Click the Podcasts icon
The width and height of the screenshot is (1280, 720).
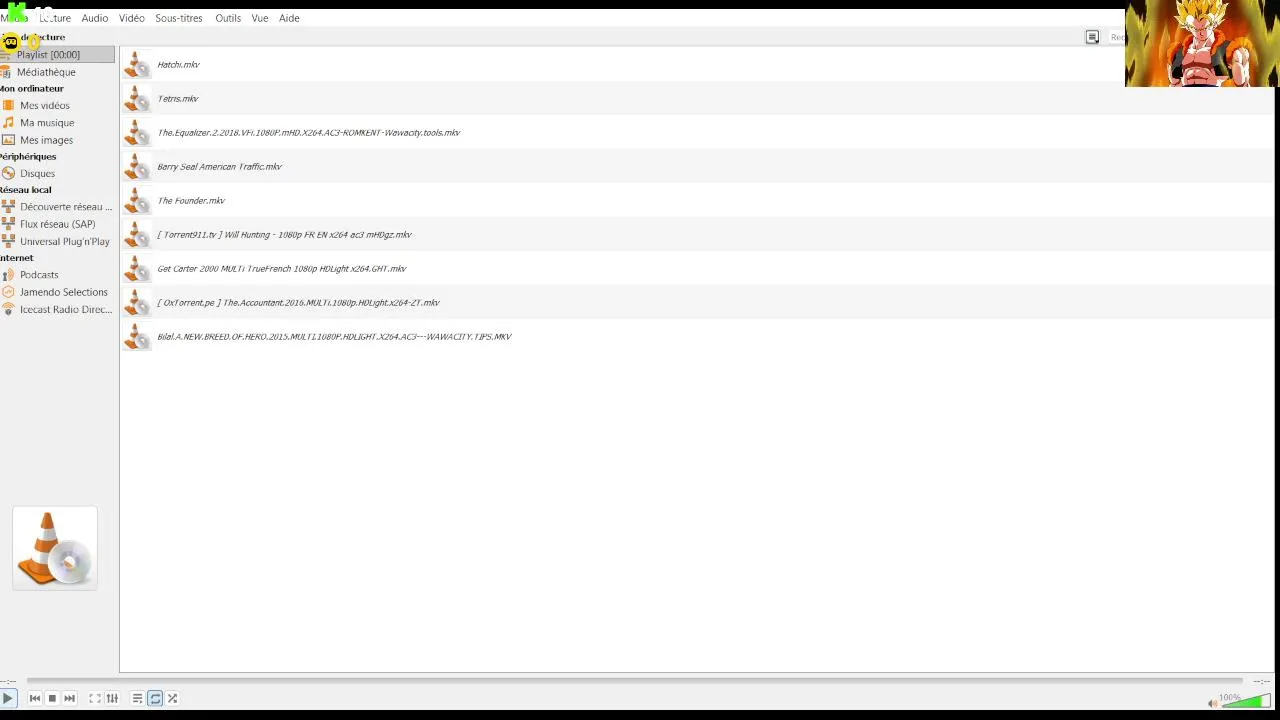pos(8,275)
